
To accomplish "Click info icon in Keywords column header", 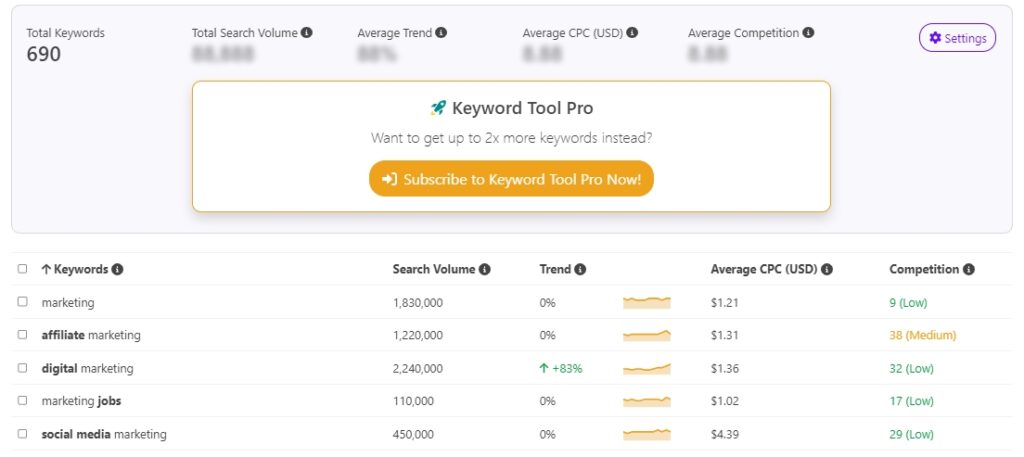I will (117, 269).
